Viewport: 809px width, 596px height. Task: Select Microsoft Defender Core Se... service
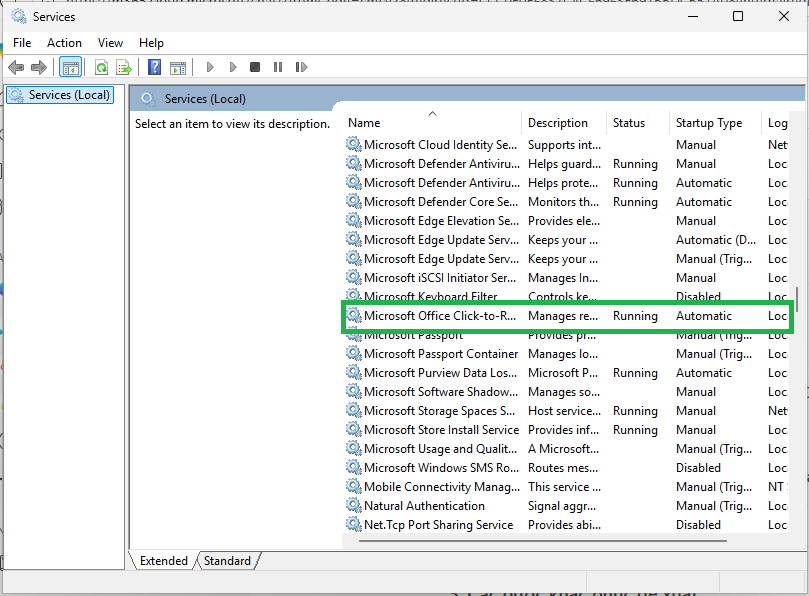point(567,202)
